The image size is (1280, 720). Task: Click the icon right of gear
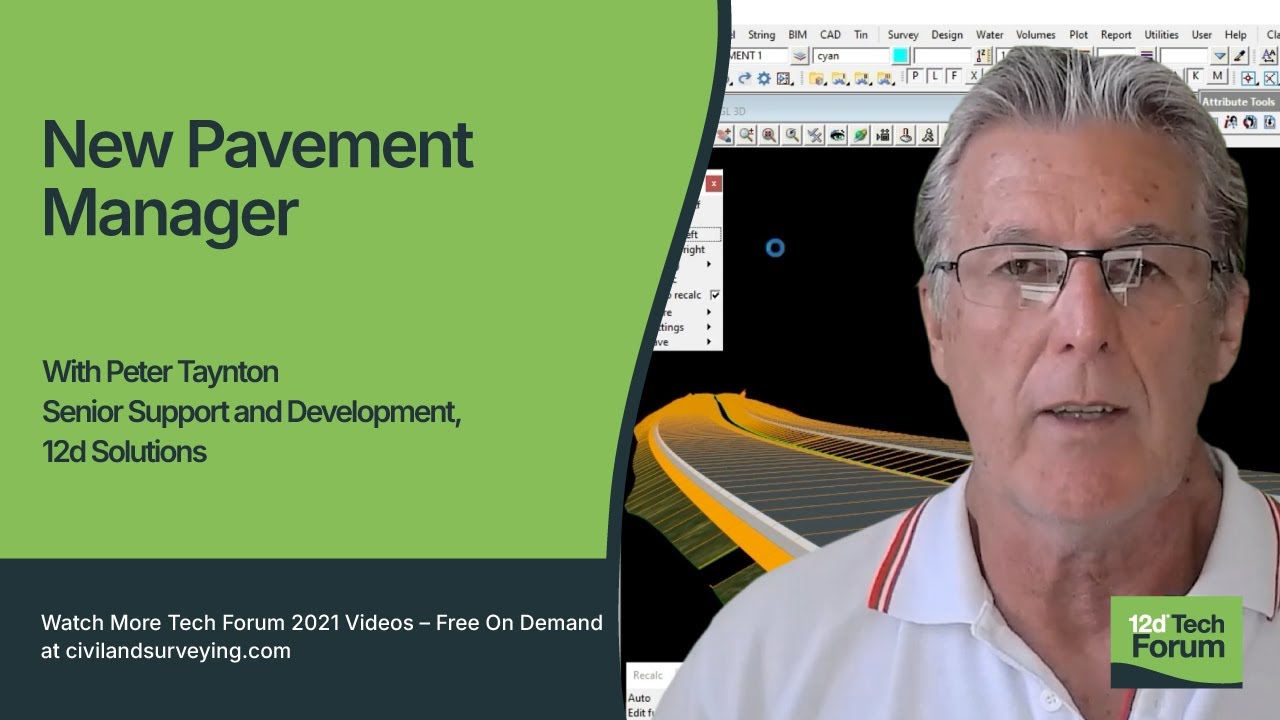[x=784, y=78]
